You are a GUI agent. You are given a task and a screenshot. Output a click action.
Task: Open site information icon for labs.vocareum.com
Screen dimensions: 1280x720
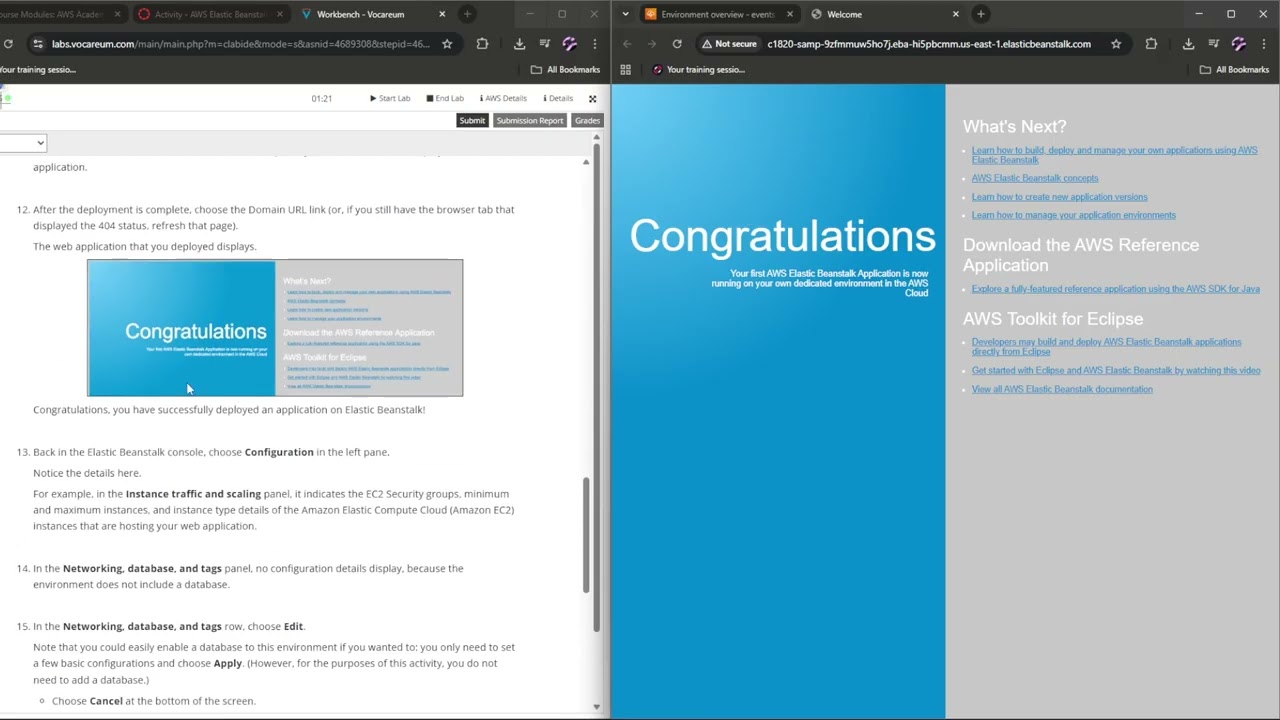[x=37, y=44]
